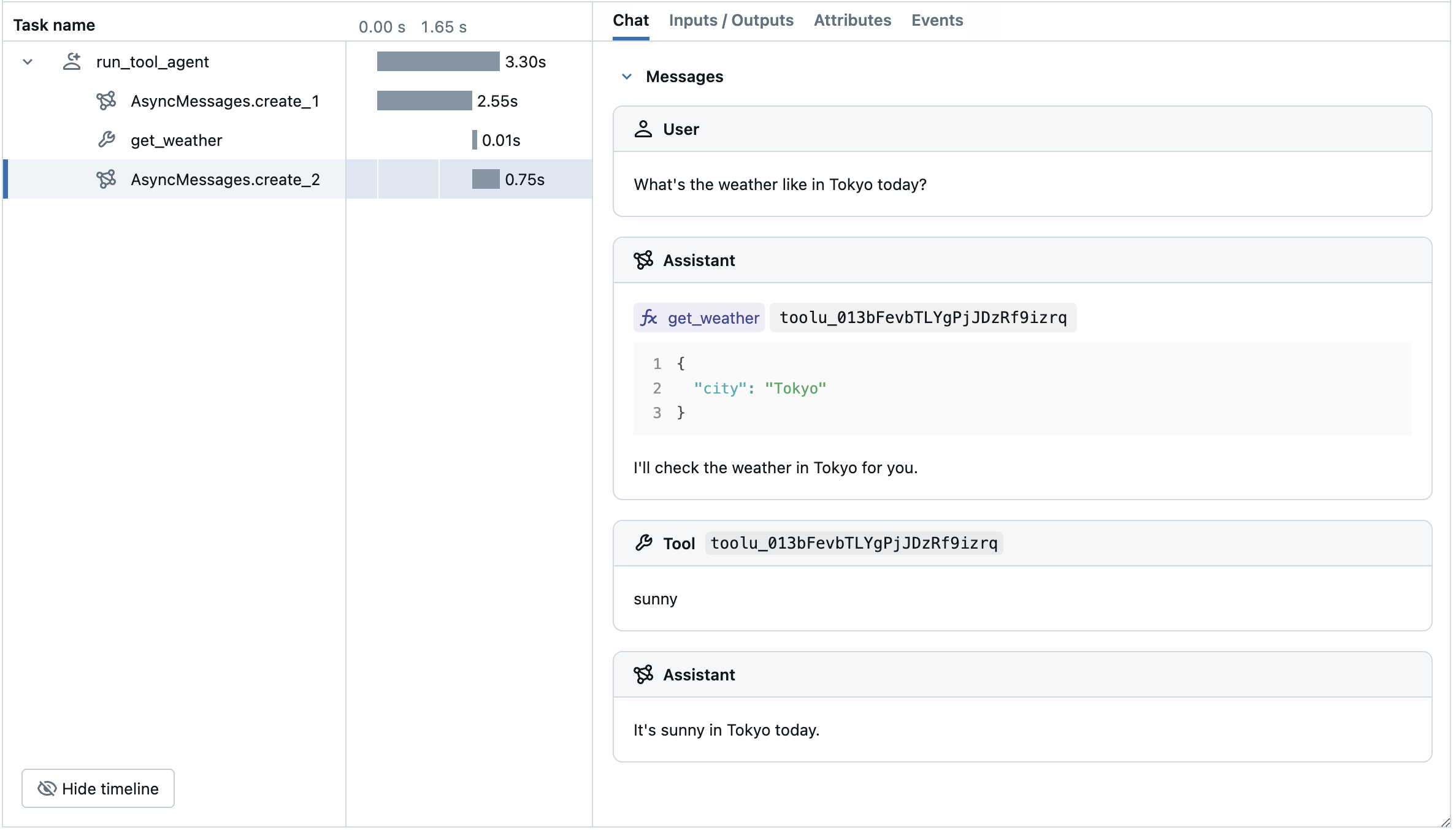
Task: Click the last Assistant message model icon
Action: point(643,674)
